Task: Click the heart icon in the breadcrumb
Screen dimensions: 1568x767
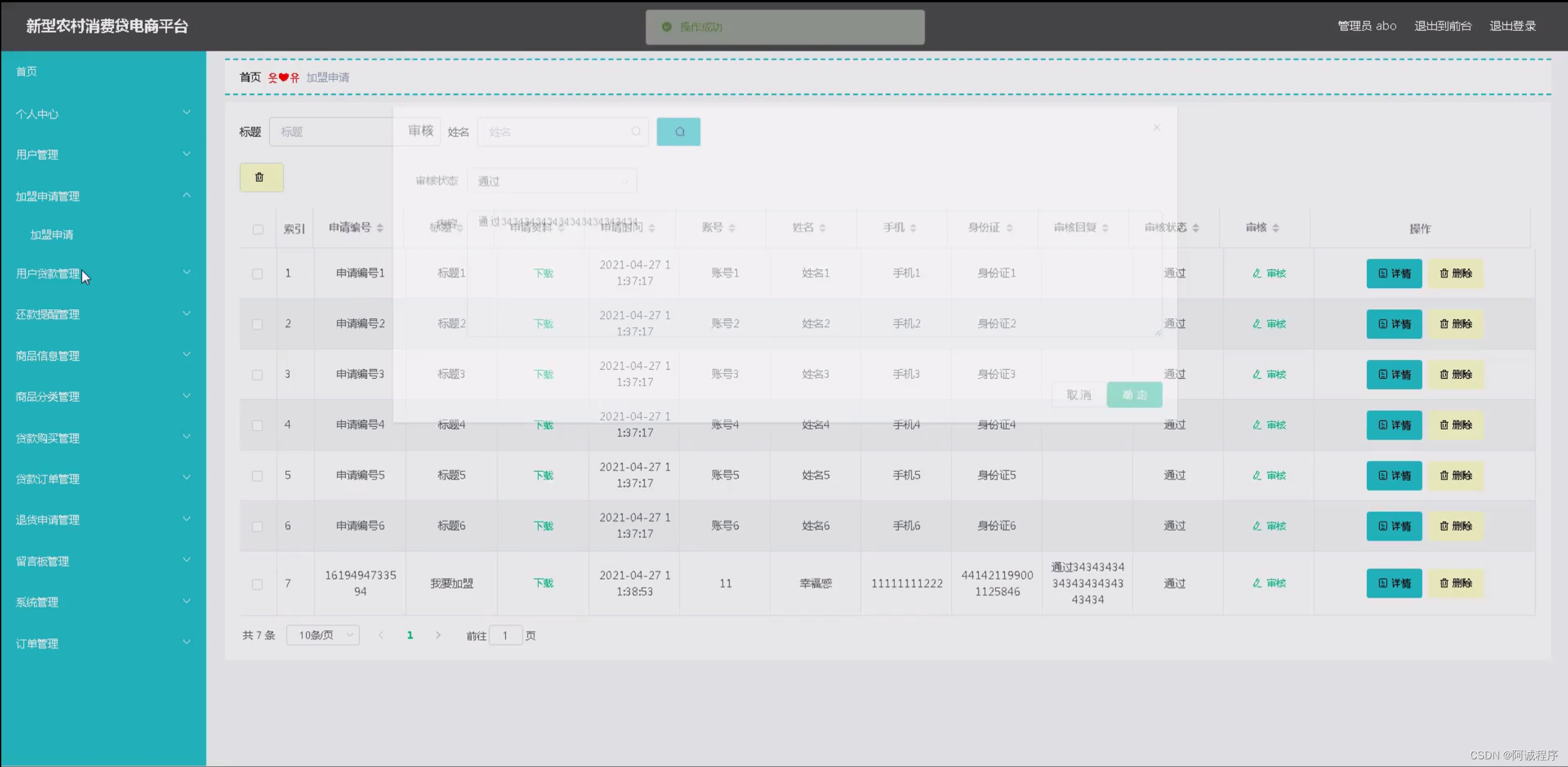Action: (284, 77)
